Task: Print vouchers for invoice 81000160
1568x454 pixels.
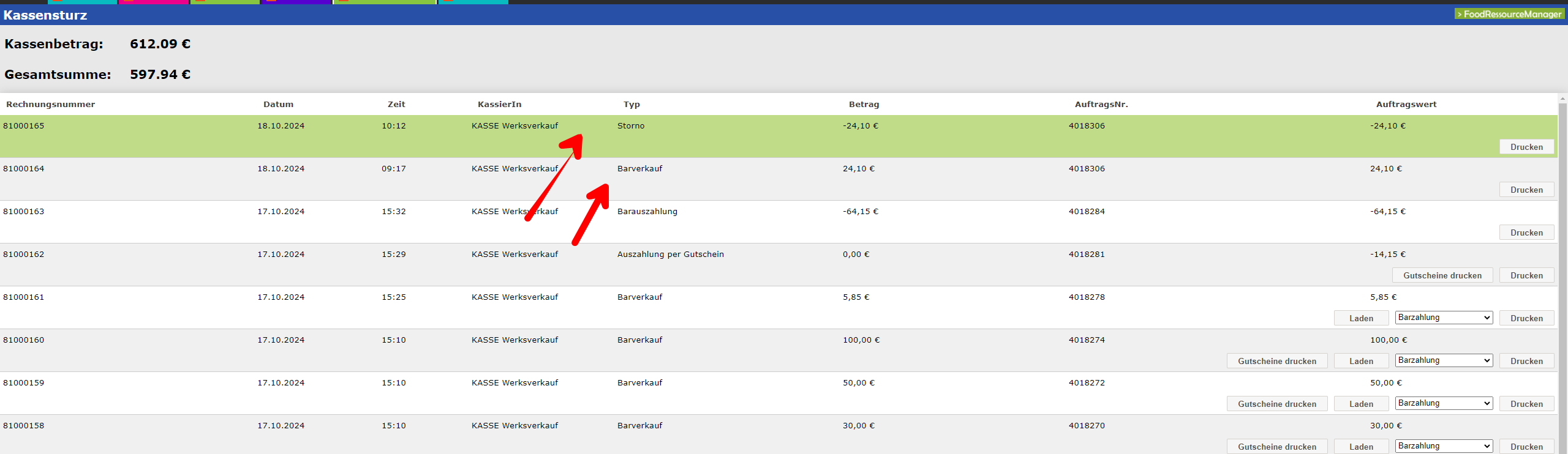Action: click(x=1277, y=361)
